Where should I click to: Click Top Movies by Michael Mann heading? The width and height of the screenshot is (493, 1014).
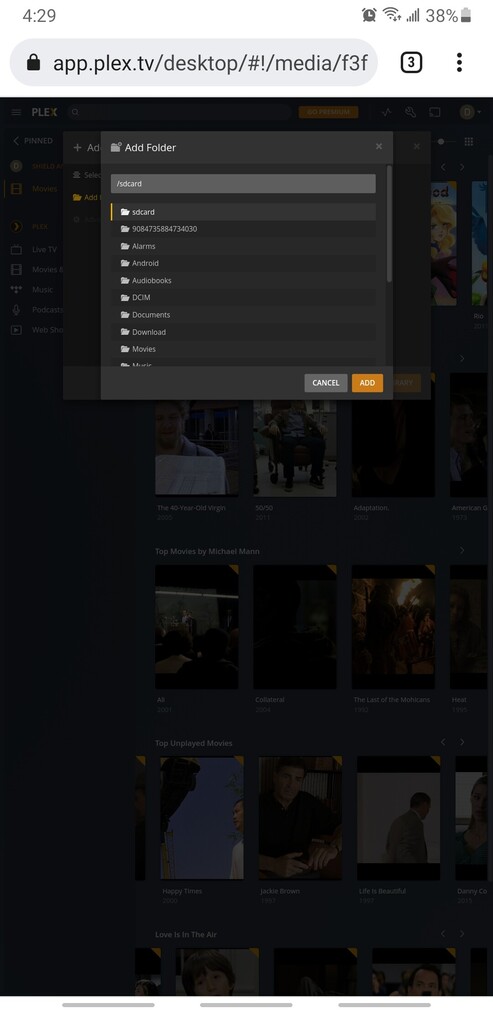pyautogui.click(x=207, y=551)
